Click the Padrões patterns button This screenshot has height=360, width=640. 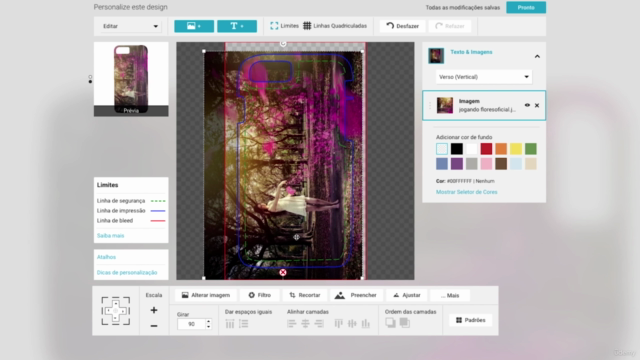(471, 320)
